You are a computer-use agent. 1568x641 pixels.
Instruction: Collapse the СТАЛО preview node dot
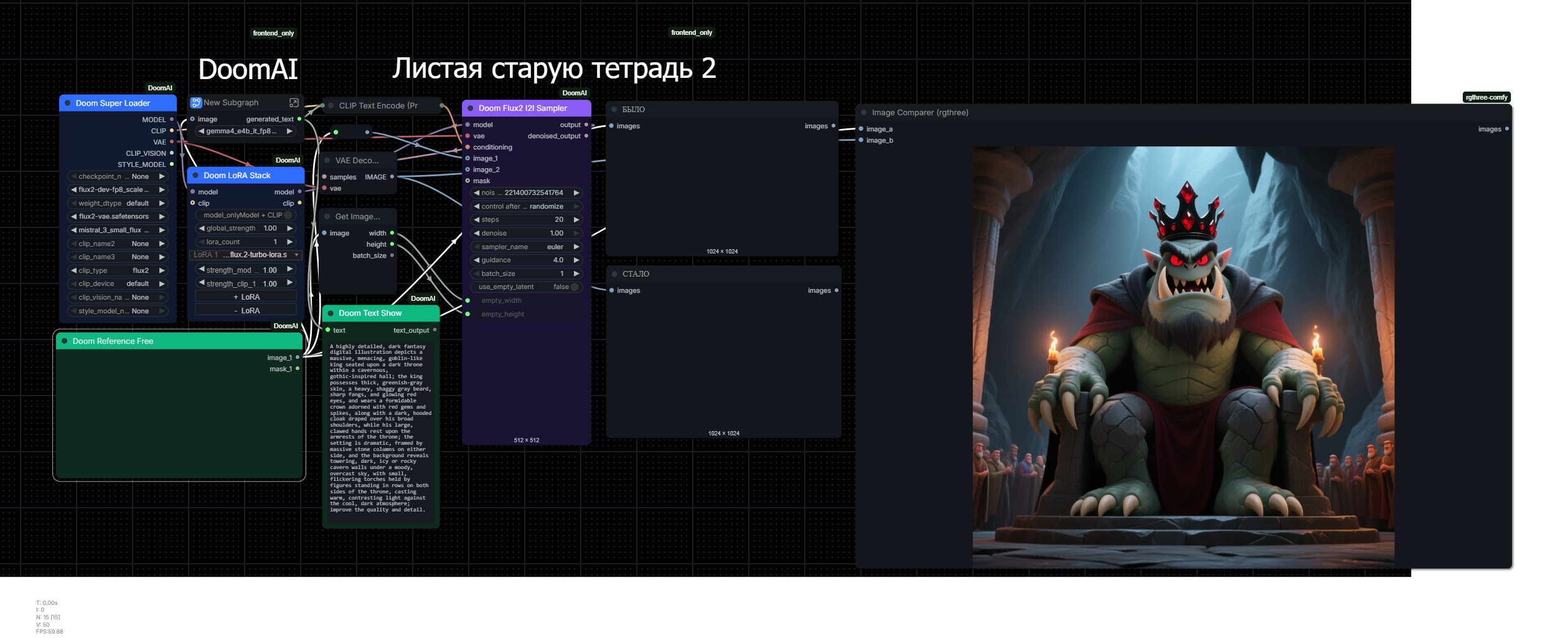coord(614,274)
